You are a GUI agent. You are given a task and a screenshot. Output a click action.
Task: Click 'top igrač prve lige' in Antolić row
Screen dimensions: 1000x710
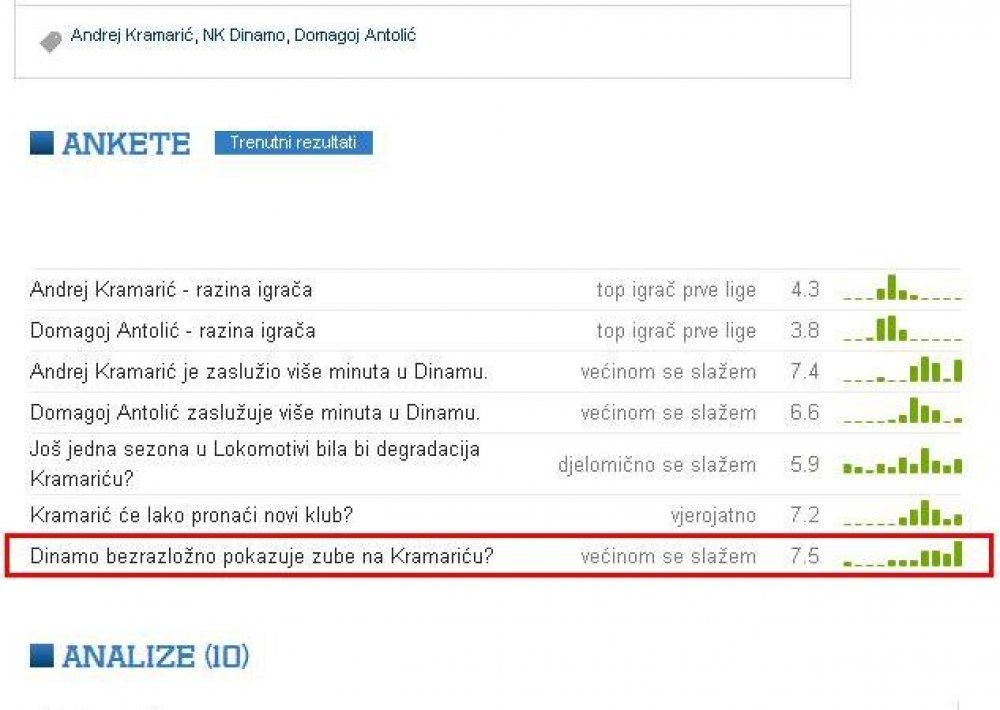pos(676,331)
